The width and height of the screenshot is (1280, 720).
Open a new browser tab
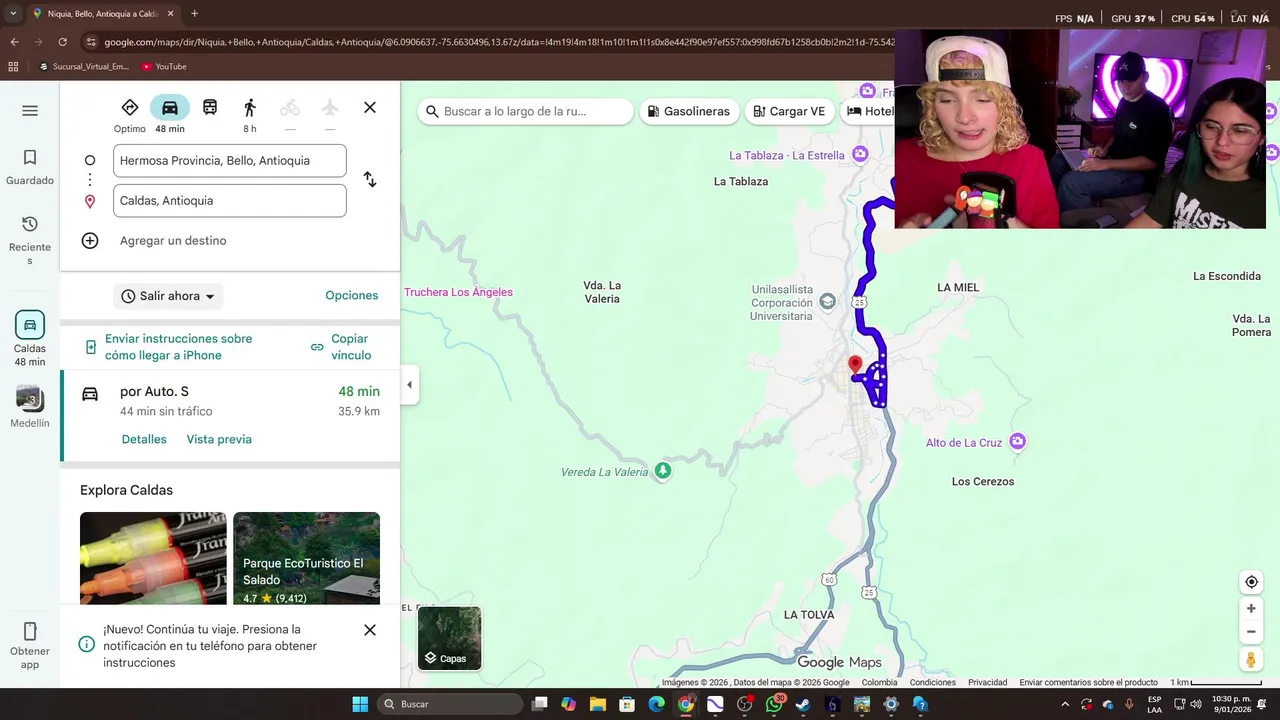[x=194, y=14]
